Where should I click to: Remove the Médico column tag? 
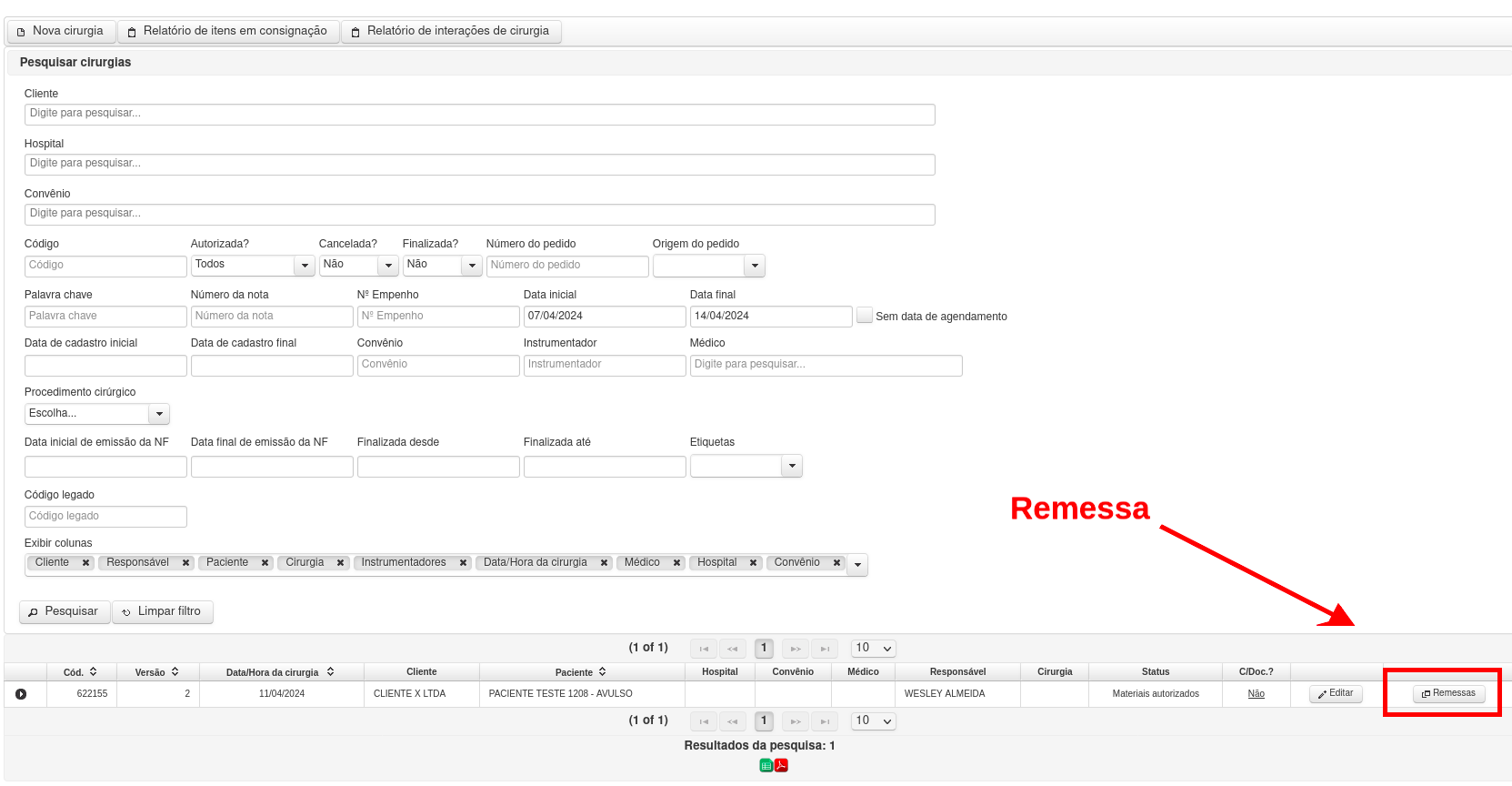coord(676,563)
